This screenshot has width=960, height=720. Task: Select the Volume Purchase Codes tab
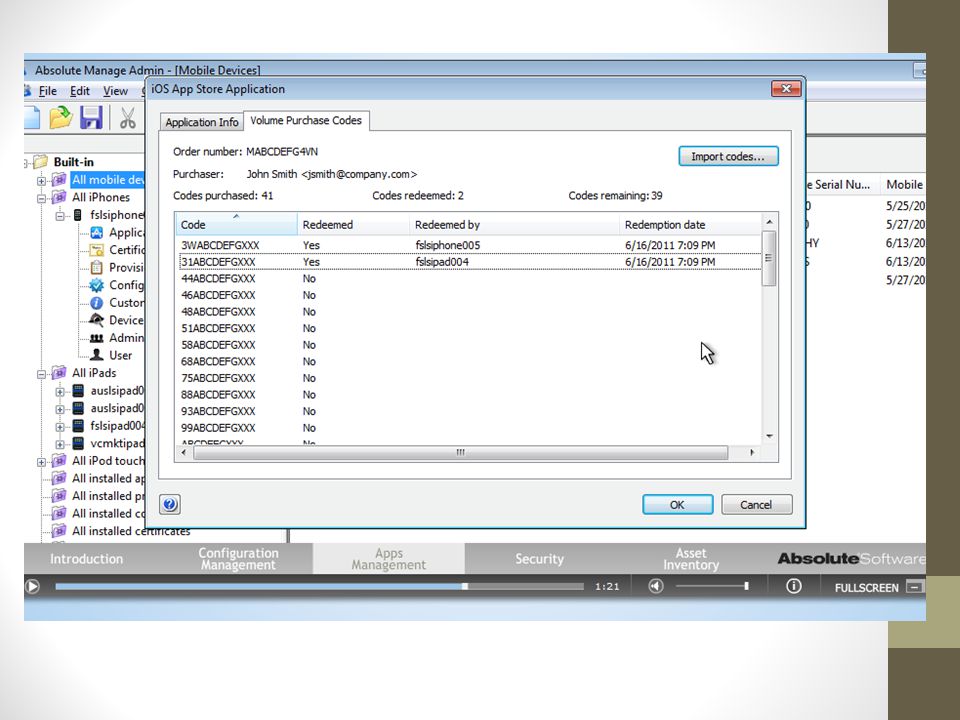306,121
